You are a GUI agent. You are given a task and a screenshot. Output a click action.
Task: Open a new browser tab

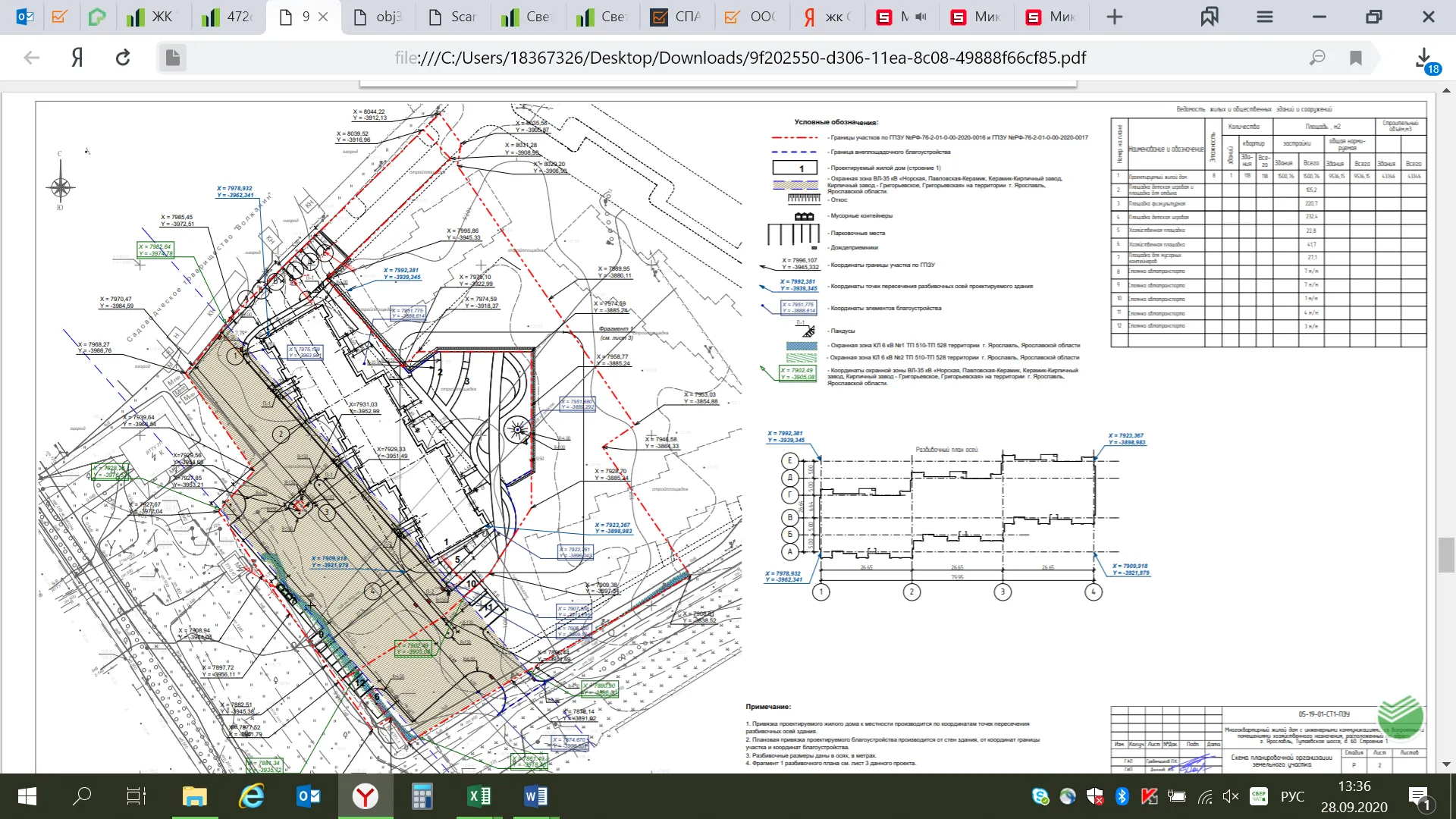point(1114,17)
